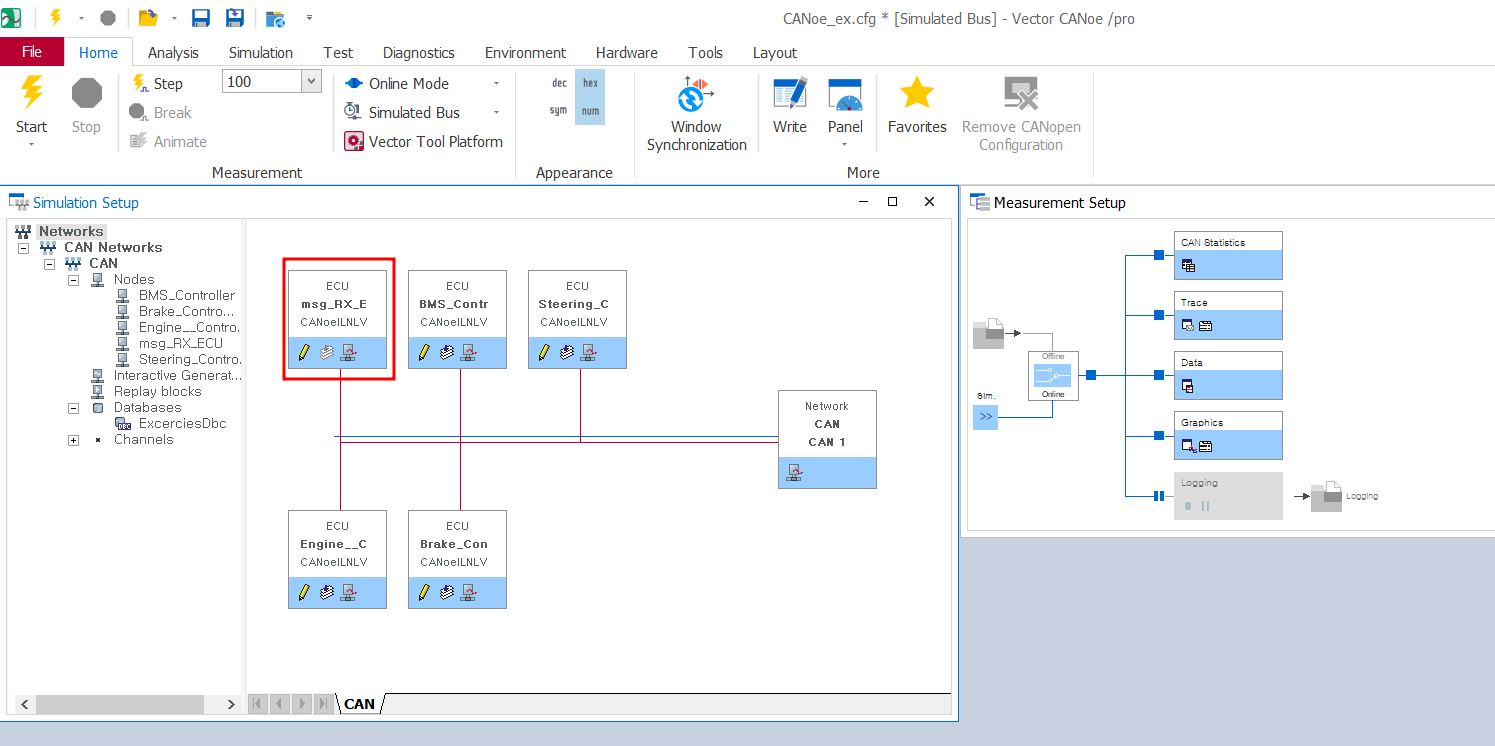Open the Write window
This screenshot has height=746, width=1495.
click(x=790, y=107)
